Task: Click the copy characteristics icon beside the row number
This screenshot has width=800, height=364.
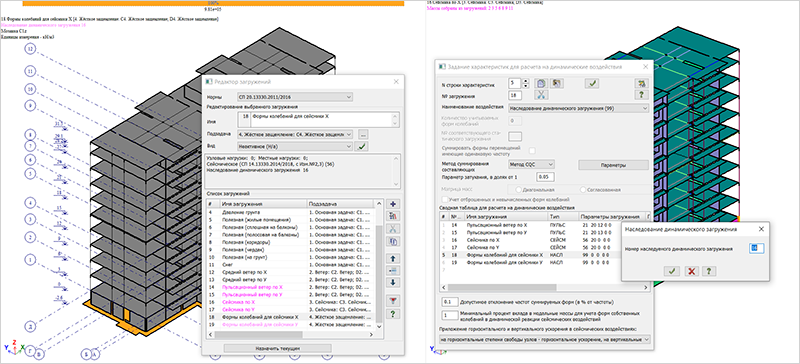Action: click(540, 83)
